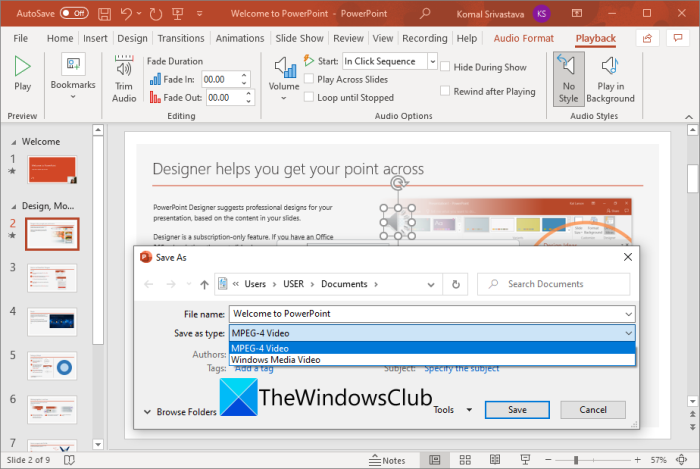Viewport: 700px width, 469px height.
Task: Click the Redo icon in title bar
Action: (x=156, y=14)
